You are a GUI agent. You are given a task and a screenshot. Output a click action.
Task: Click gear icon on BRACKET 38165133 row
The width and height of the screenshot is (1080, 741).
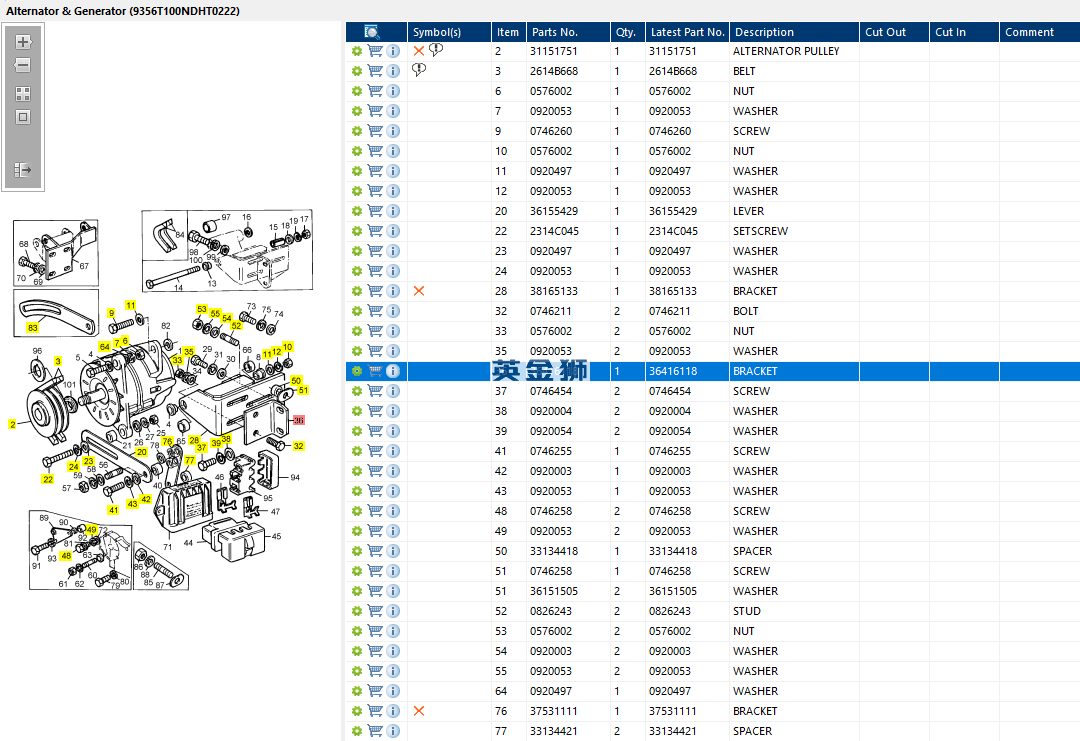point(357,291)
